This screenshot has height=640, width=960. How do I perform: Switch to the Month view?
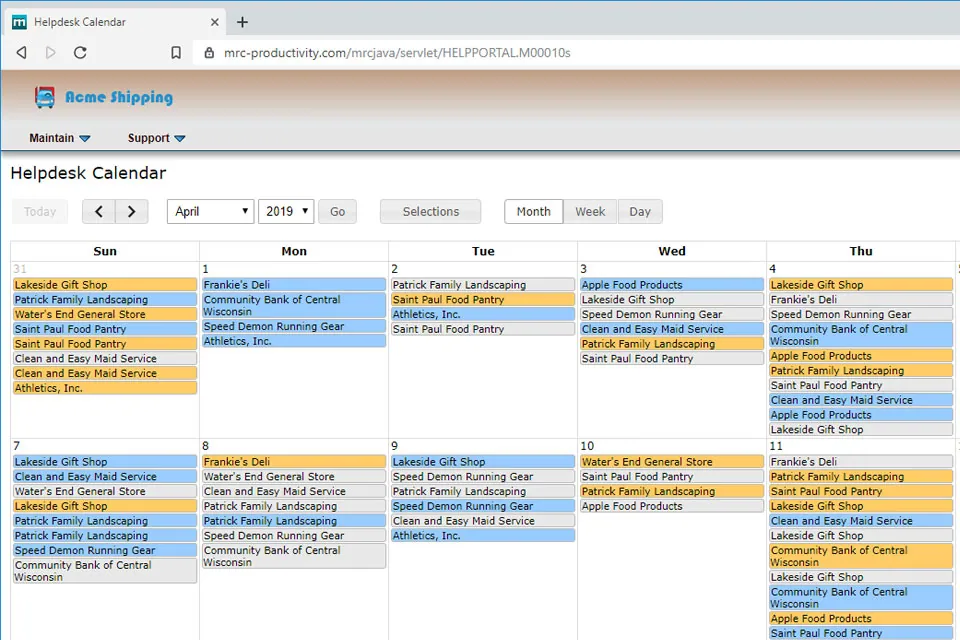pyautogui.click(x=533, y=212)
